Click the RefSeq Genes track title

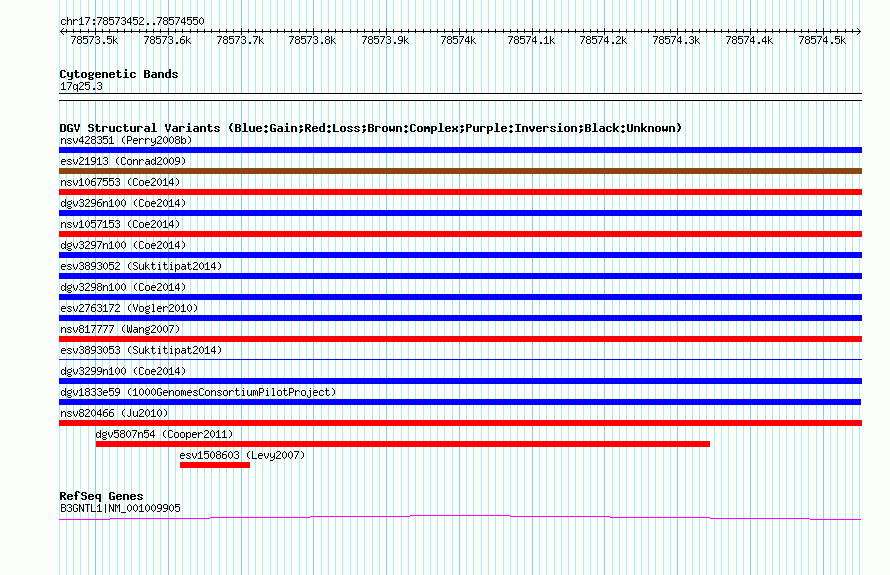point(101,496)
